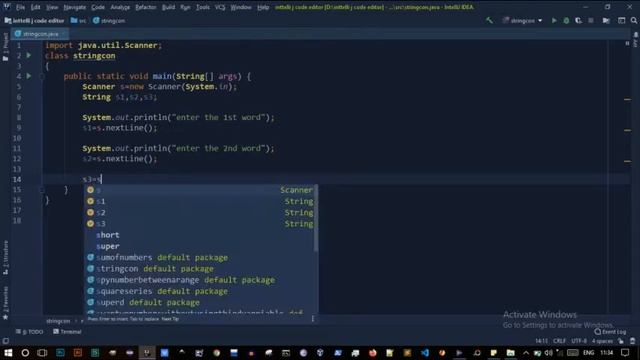Open Task View on taskbar

click(42, 353)
